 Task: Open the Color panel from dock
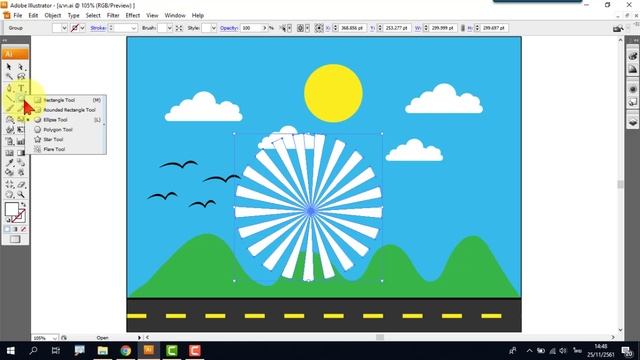click(x=633, y=56)
